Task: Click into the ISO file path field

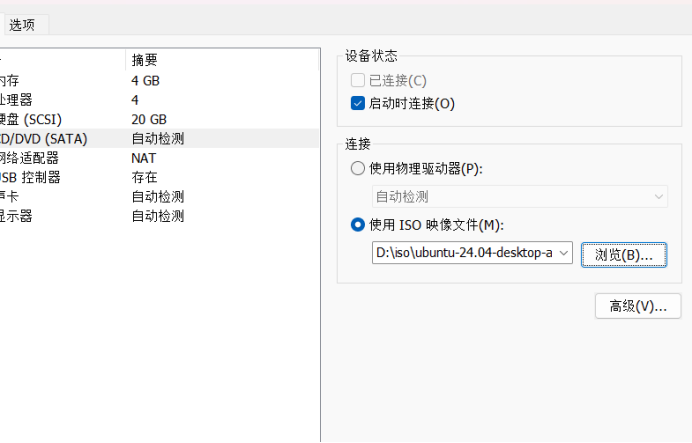Action: pyautogui.click(x=463, y=254)
